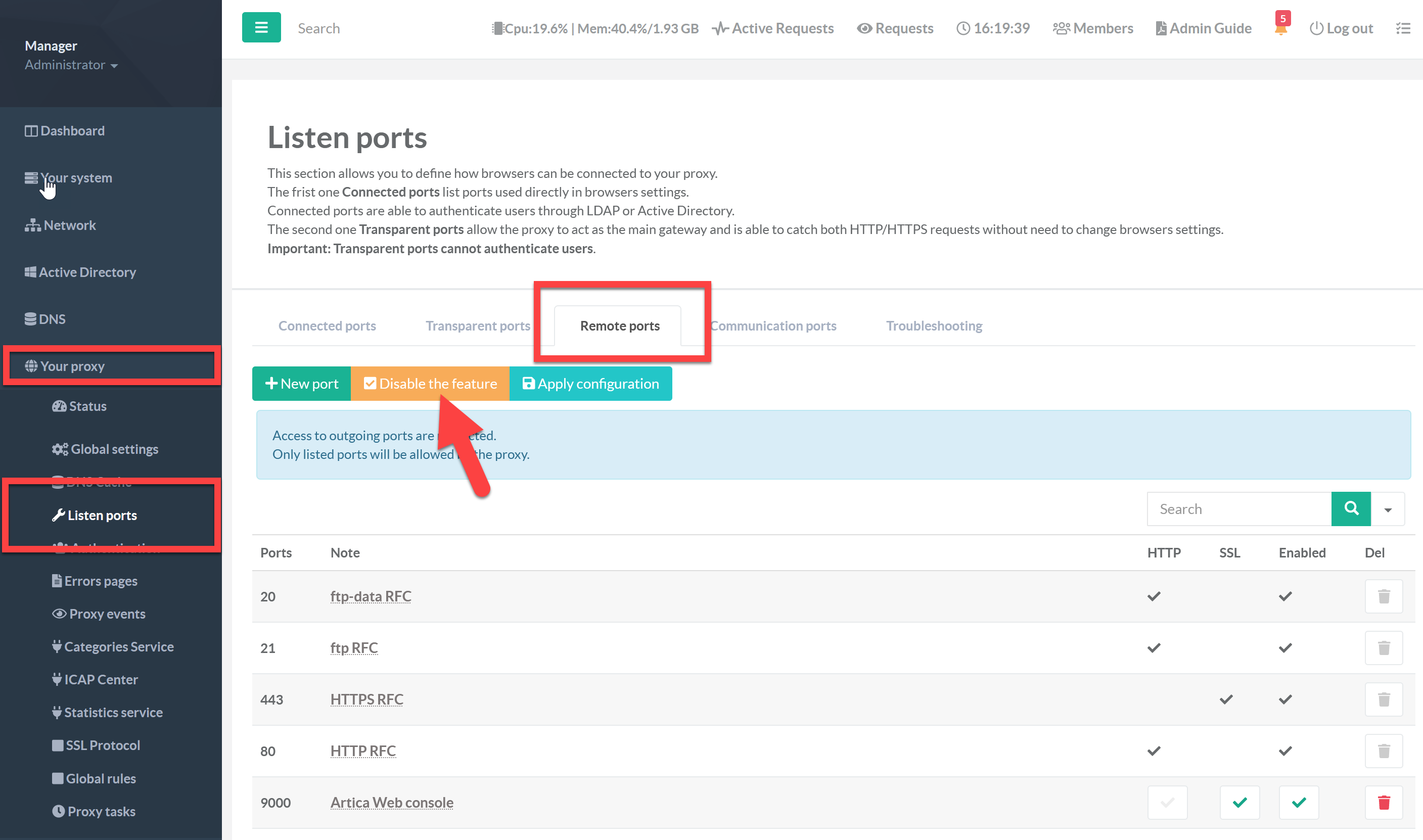Viewport: 1423px width, 840px height.
Task: Switch to the Connected ports tab
Action: pyautogui.click(x=327, y=325)
